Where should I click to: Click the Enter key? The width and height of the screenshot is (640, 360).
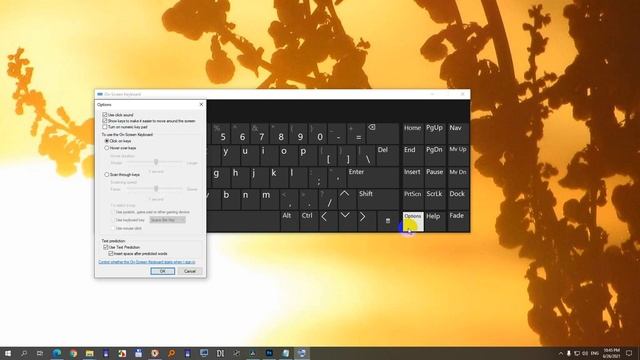[373, 178]
